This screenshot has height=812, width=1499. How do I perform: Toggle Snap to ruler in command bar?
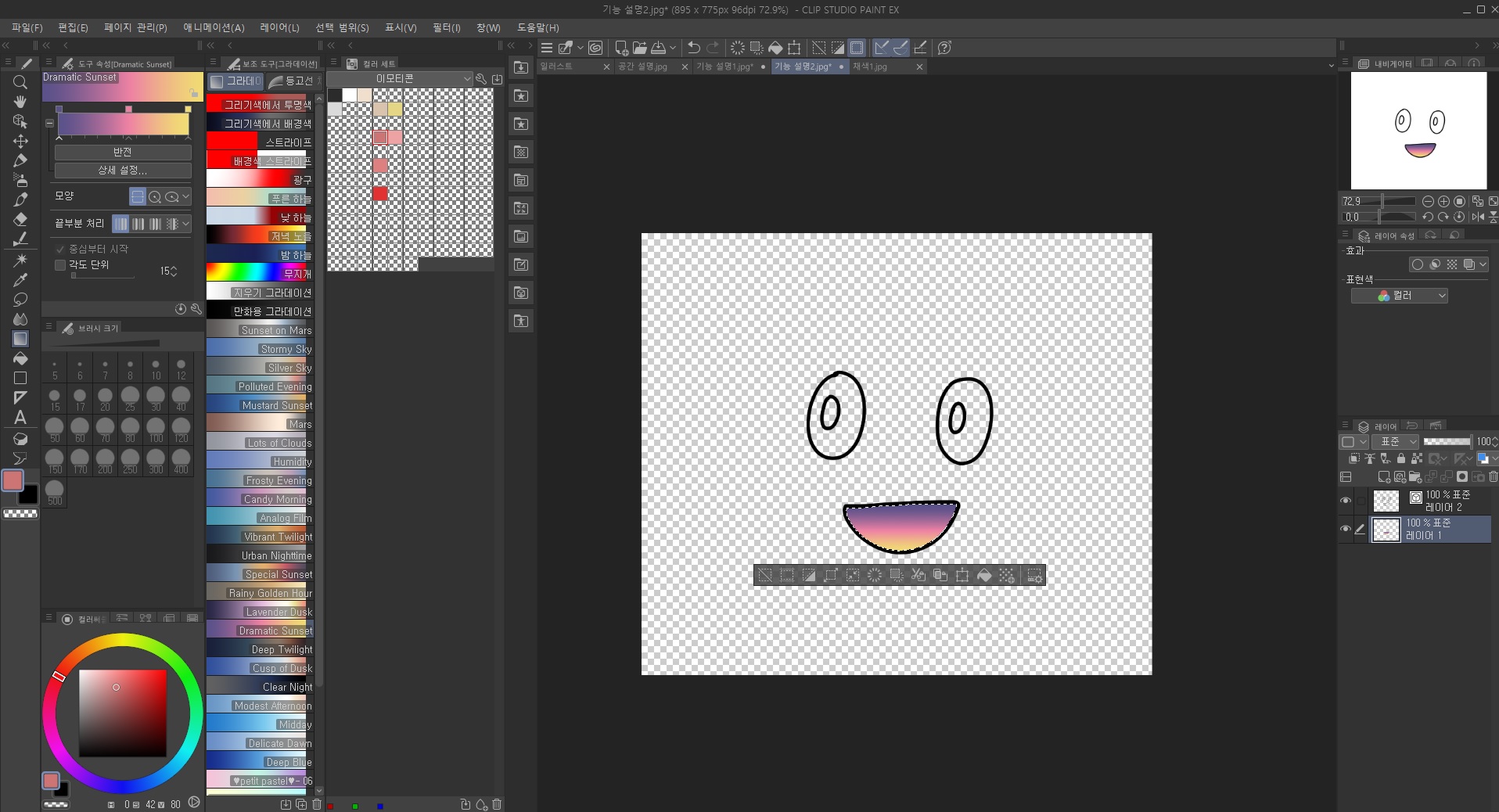(882, 48)
